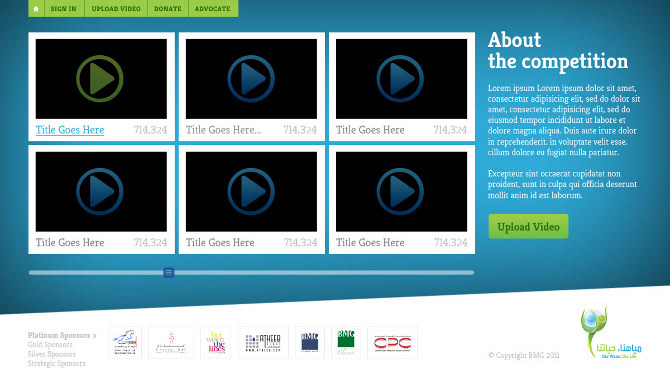Screen dimensions: 670x369
Task: Open the CPC sponsor logo
Action: (x=392, y=343)
